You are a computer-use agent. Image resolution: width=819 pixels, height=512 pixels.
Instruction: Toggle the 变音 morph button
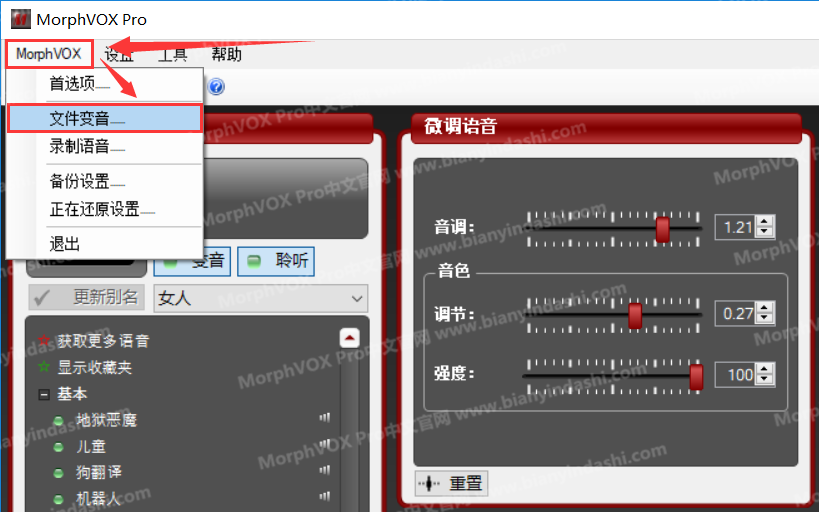click(192, 261)
